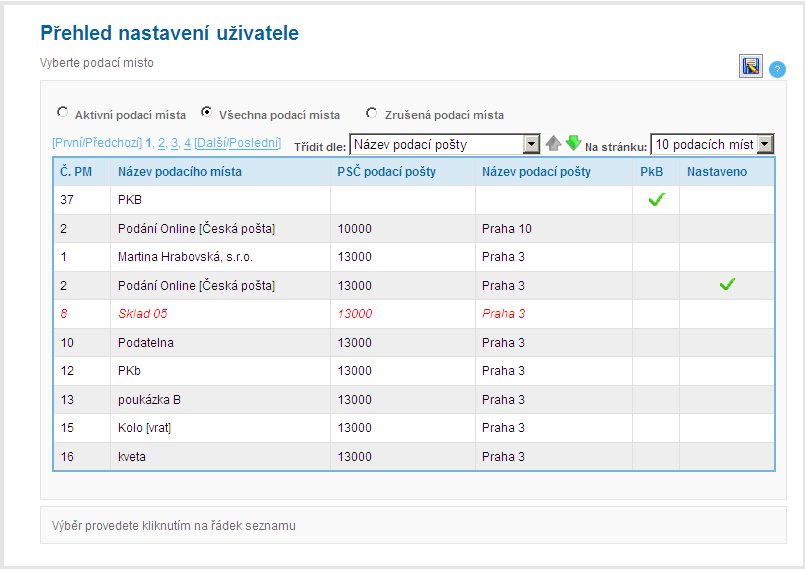
Task: Click green checkmark in PkB column for PKB row
Action: coord(656,200)
